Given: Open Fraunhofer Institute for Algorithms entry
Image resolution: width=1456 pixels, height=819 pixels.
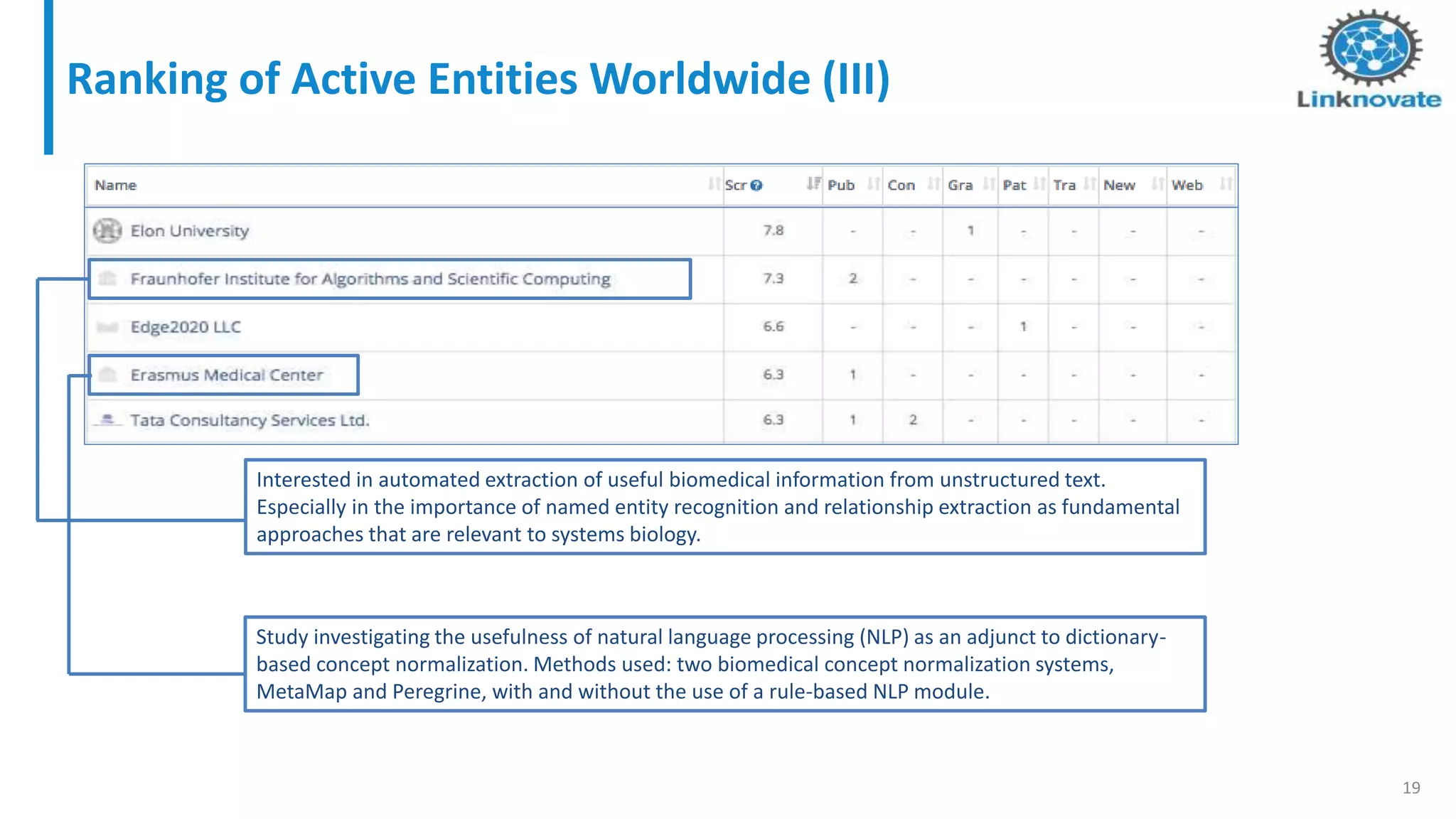Looking at the screenshot, I should click(370, 279).
